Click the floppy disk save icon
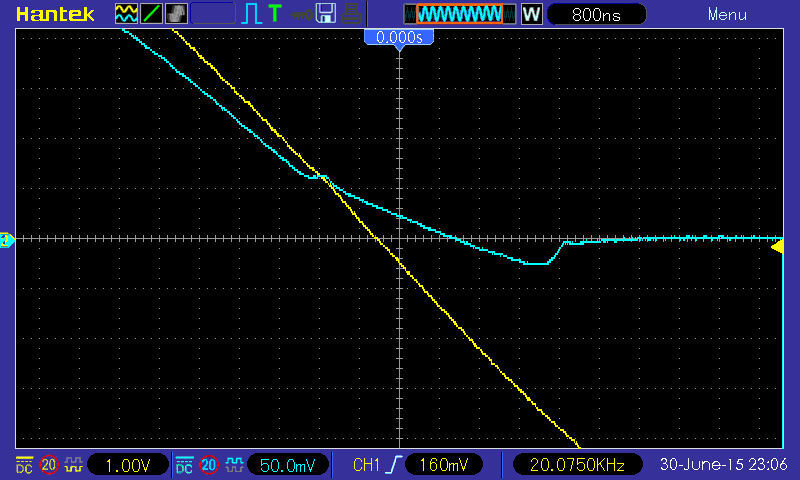800x480 pixels. [326, 14]
